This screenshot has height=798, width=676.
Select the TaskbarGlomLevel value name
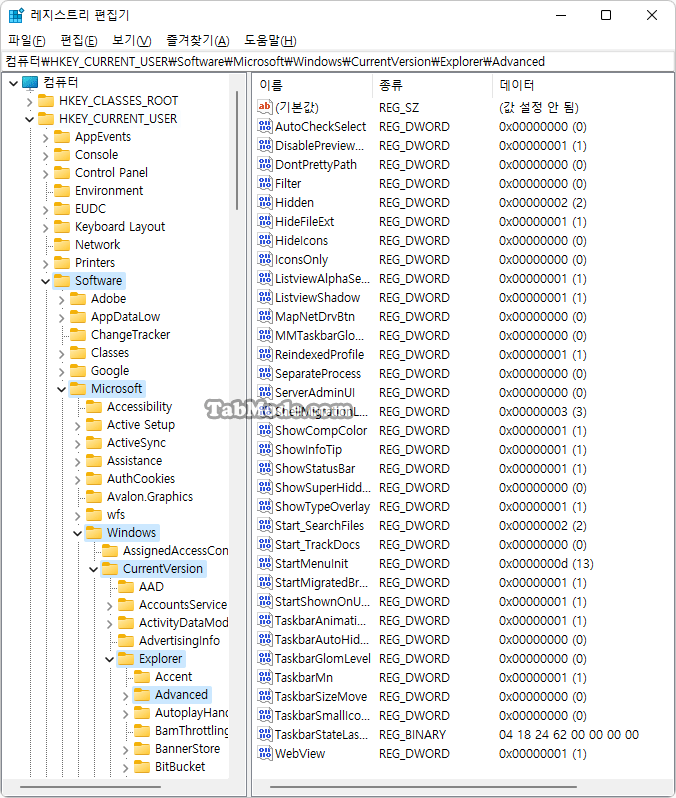[x=323, y=659]
